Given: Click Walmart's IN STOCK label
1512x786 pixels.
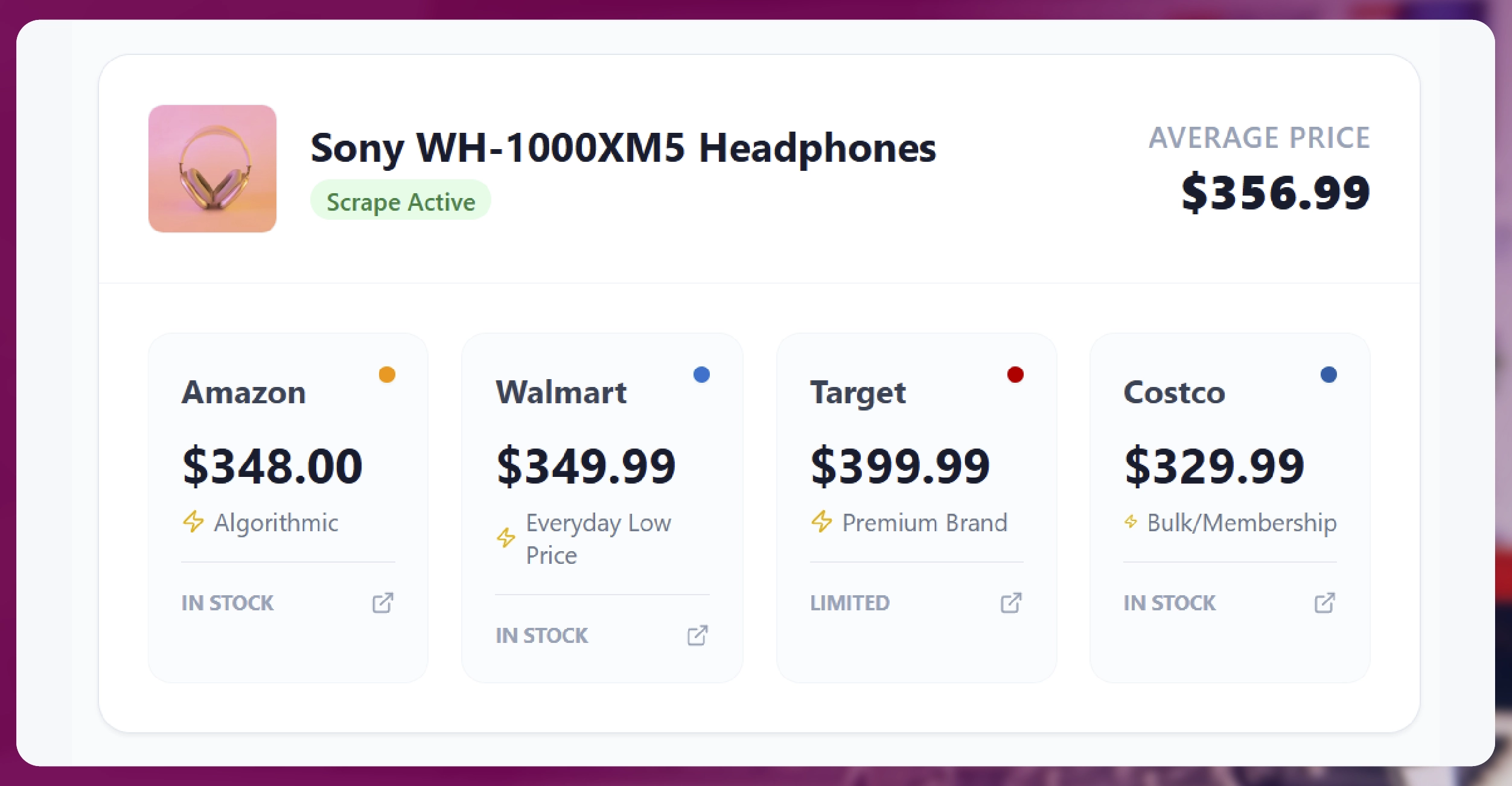Looking at the screenshot, I should point(541,636).
